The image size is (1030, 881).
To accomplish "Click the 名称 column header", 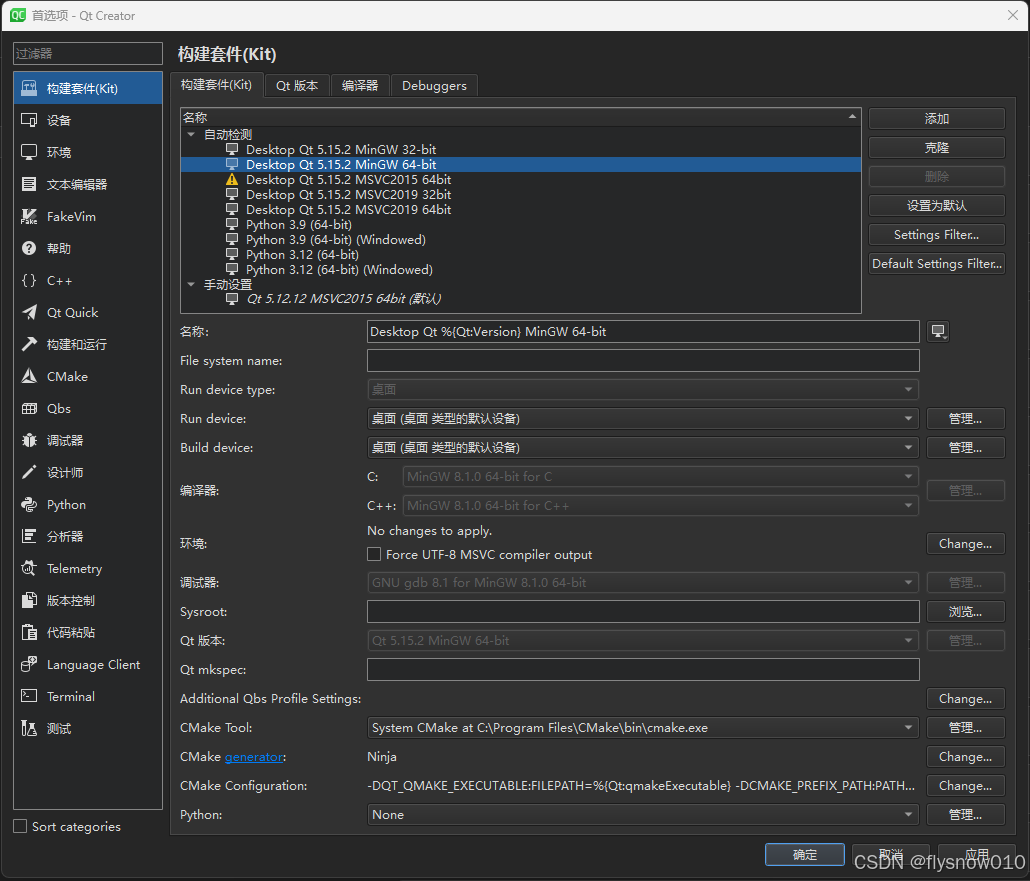I will pos(520,118).
